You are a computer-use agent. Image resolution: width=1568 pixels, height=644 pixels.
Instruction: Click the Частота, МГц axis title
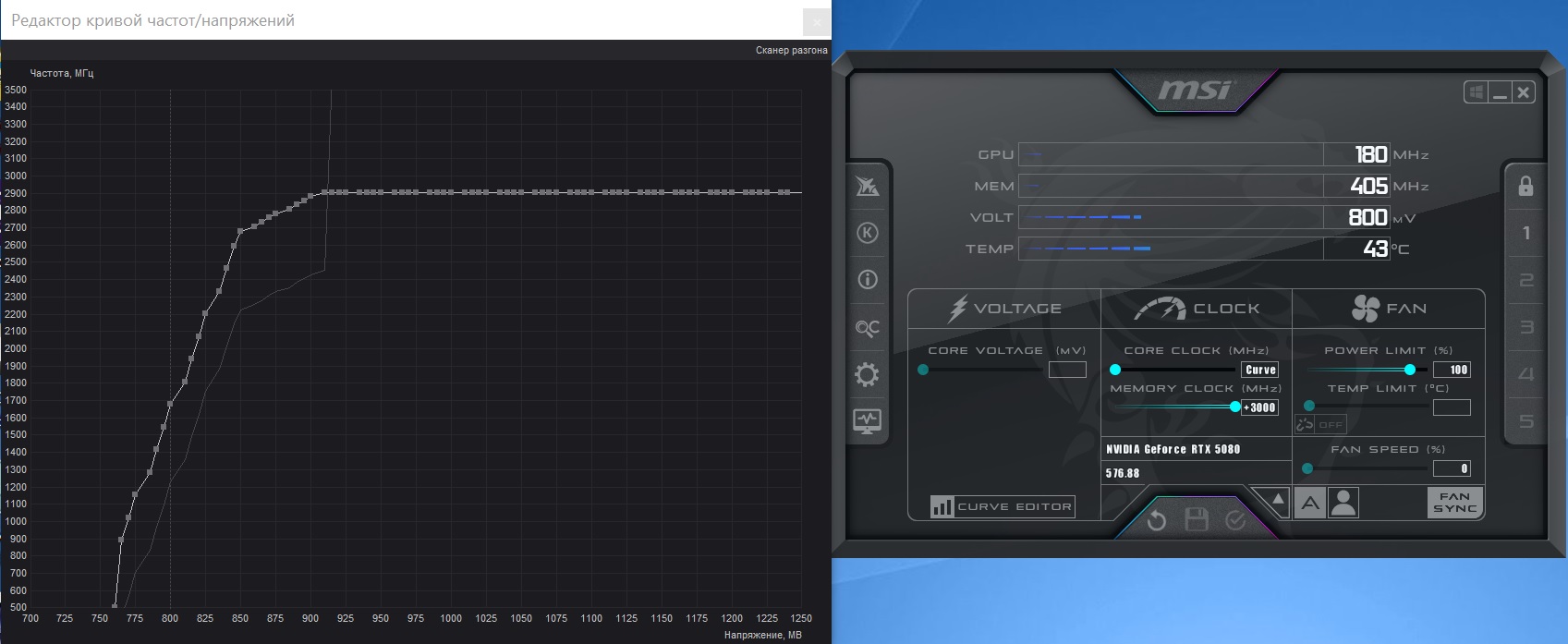62,73
